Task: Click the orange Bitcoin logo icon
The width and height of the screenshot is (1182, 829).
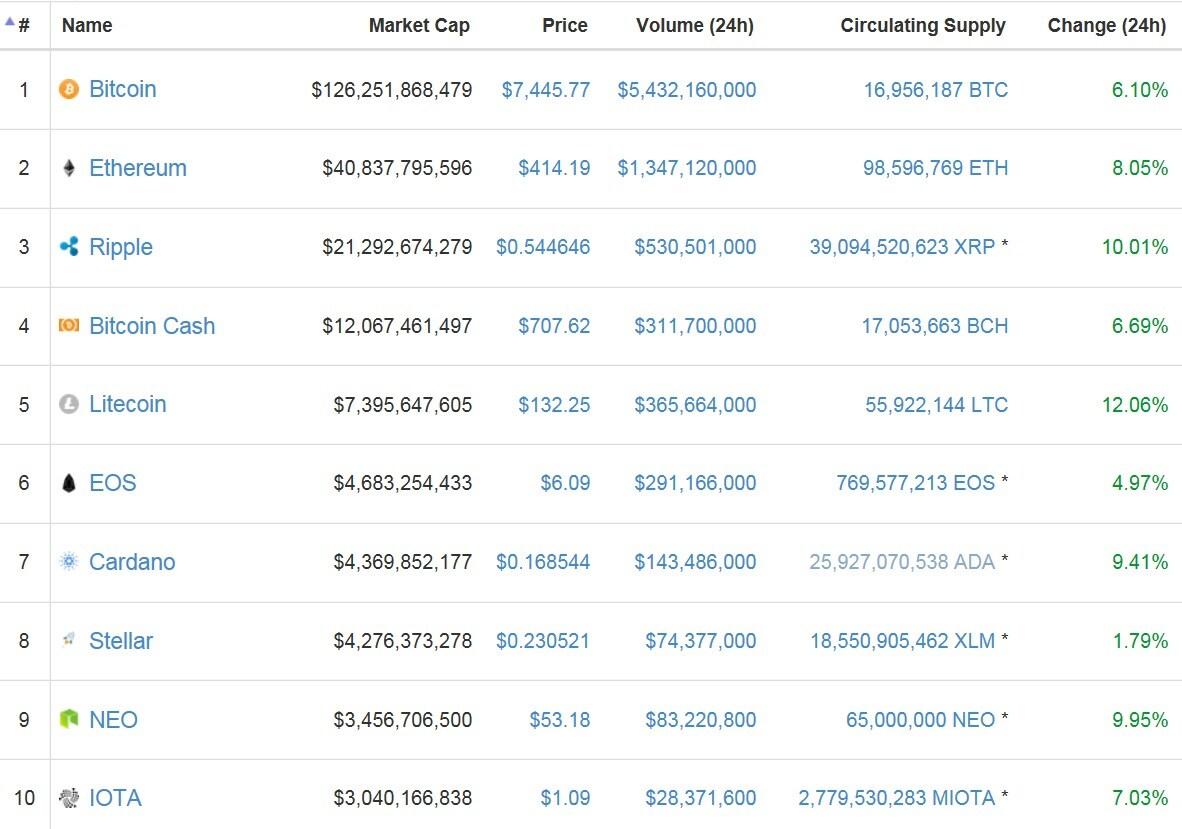Action: pos(68,90)
